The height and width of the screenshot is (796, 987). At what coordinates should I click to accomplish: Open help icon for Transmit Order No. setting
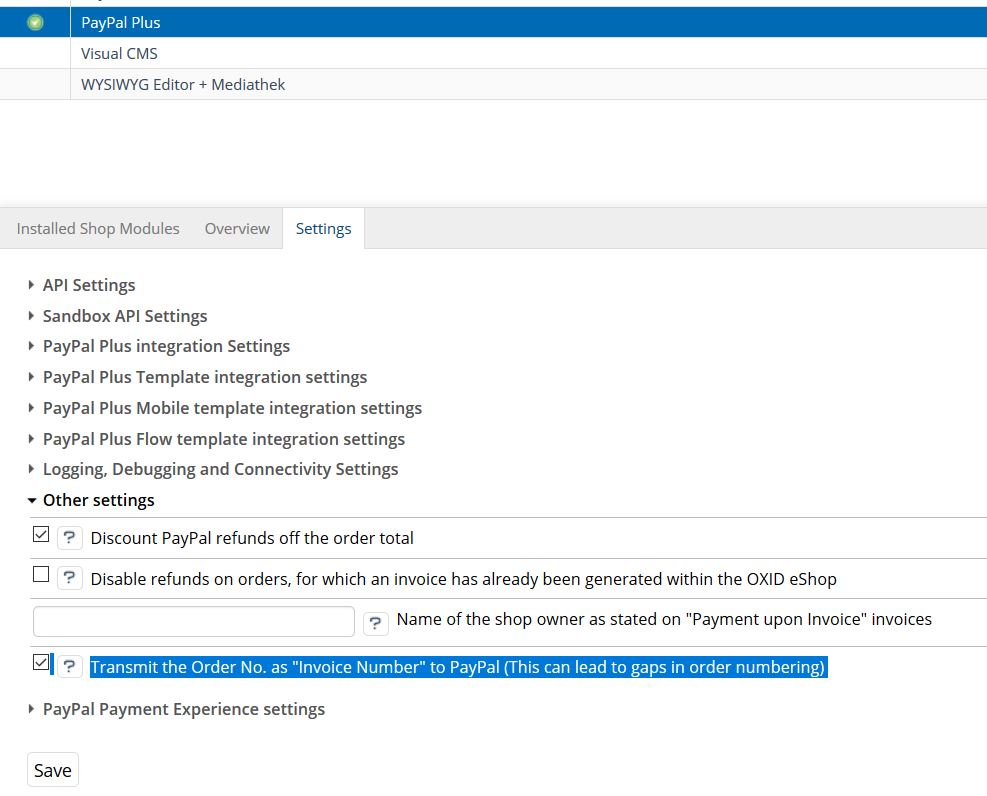tap(69, 667)
